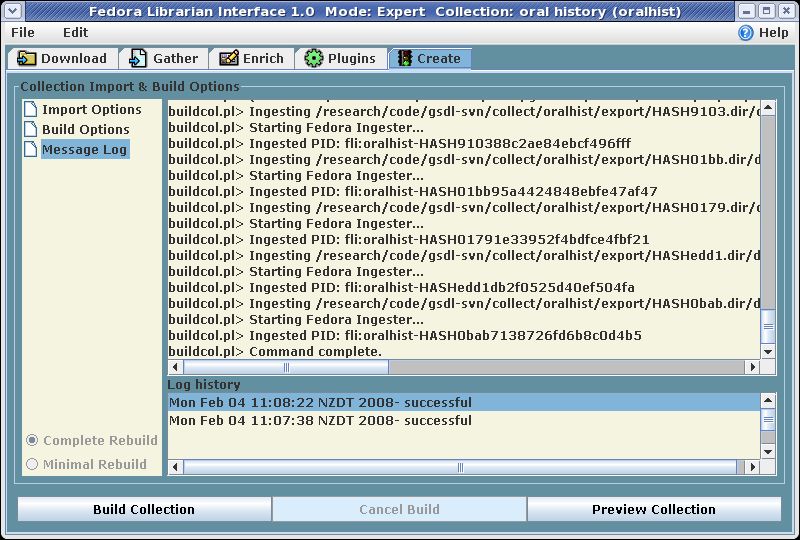Viewport: 800px width, 540px height.
Task: Select Message Log in the side list
Action: (x=85, y=149)
